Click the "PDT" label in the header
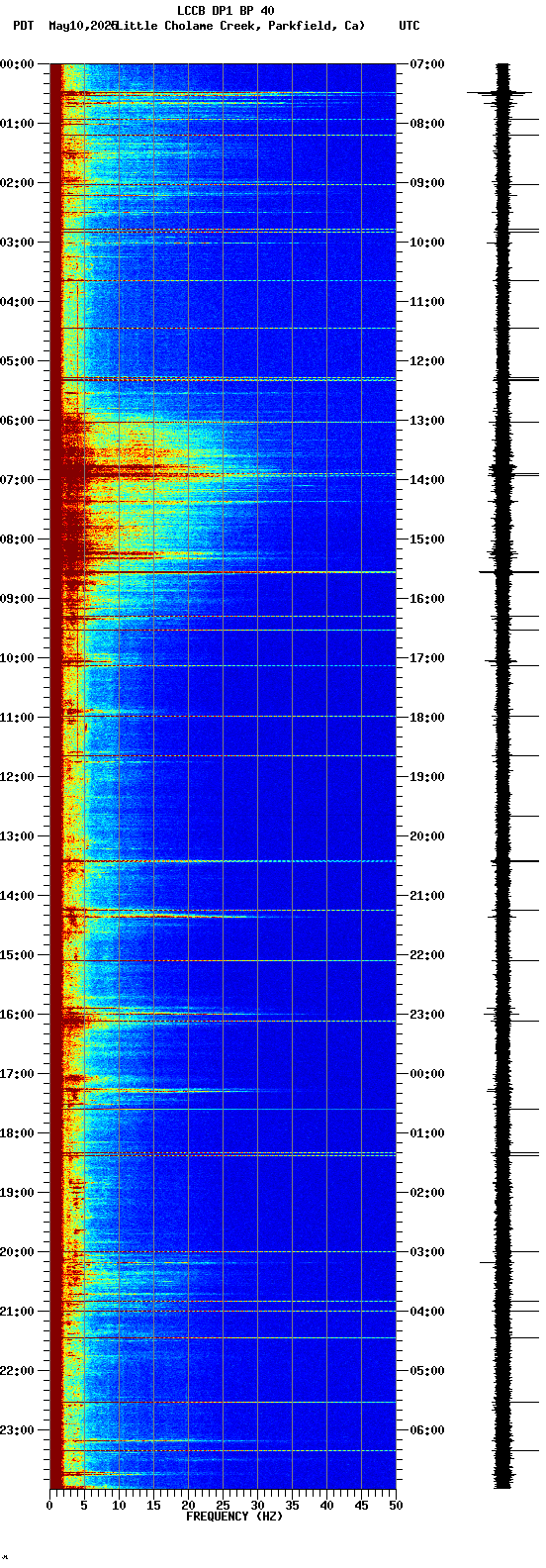 (x=23, y=26)
